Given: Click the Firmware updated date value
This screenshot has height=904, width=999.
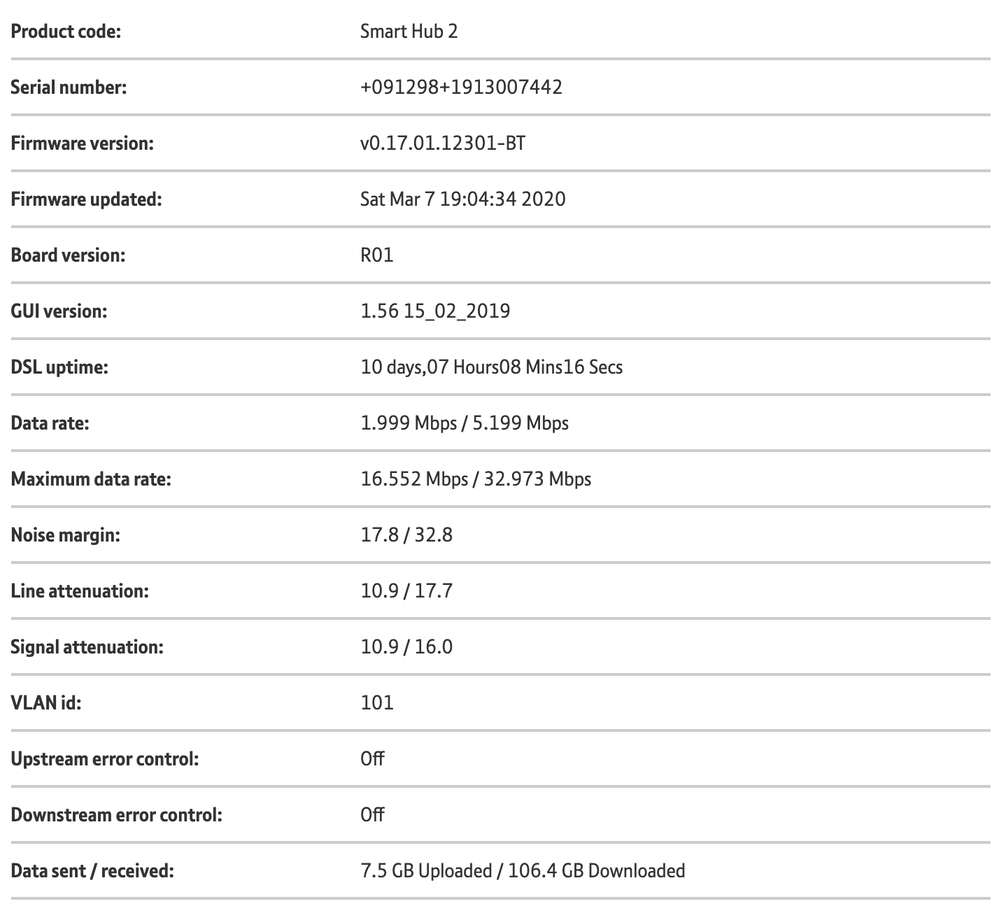Looking at the screenshot, I should click(x=462, y=199).
